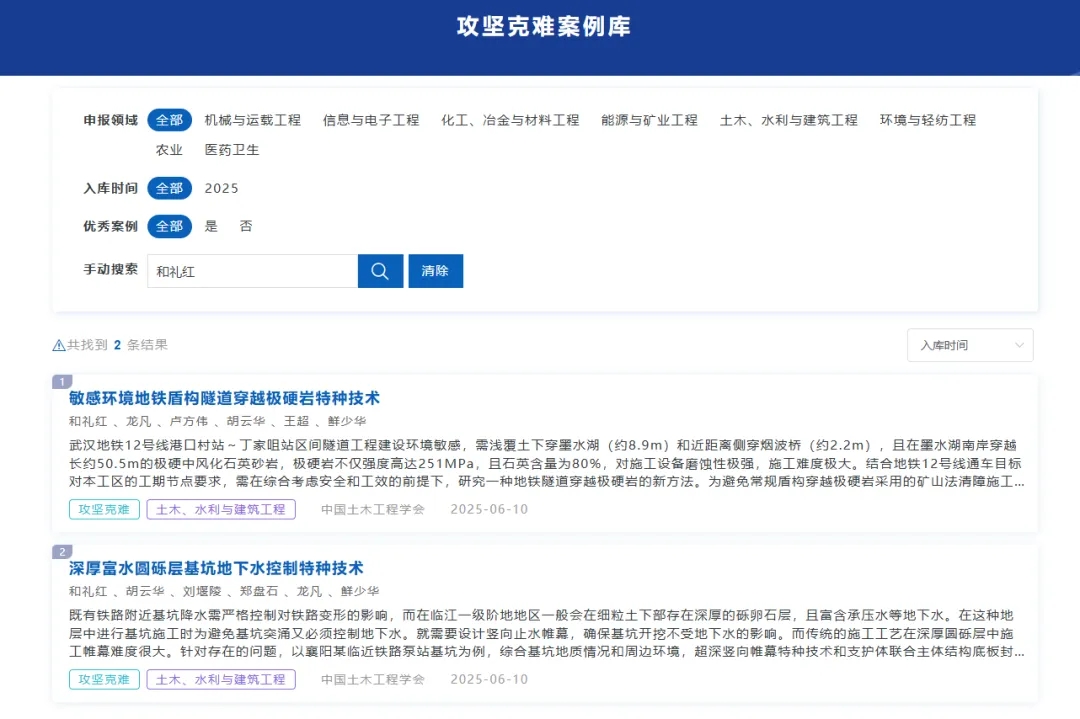Click 攻坚克难 tag on first result
Screen dimensions: 1080x719
click(x=104, y=509)
